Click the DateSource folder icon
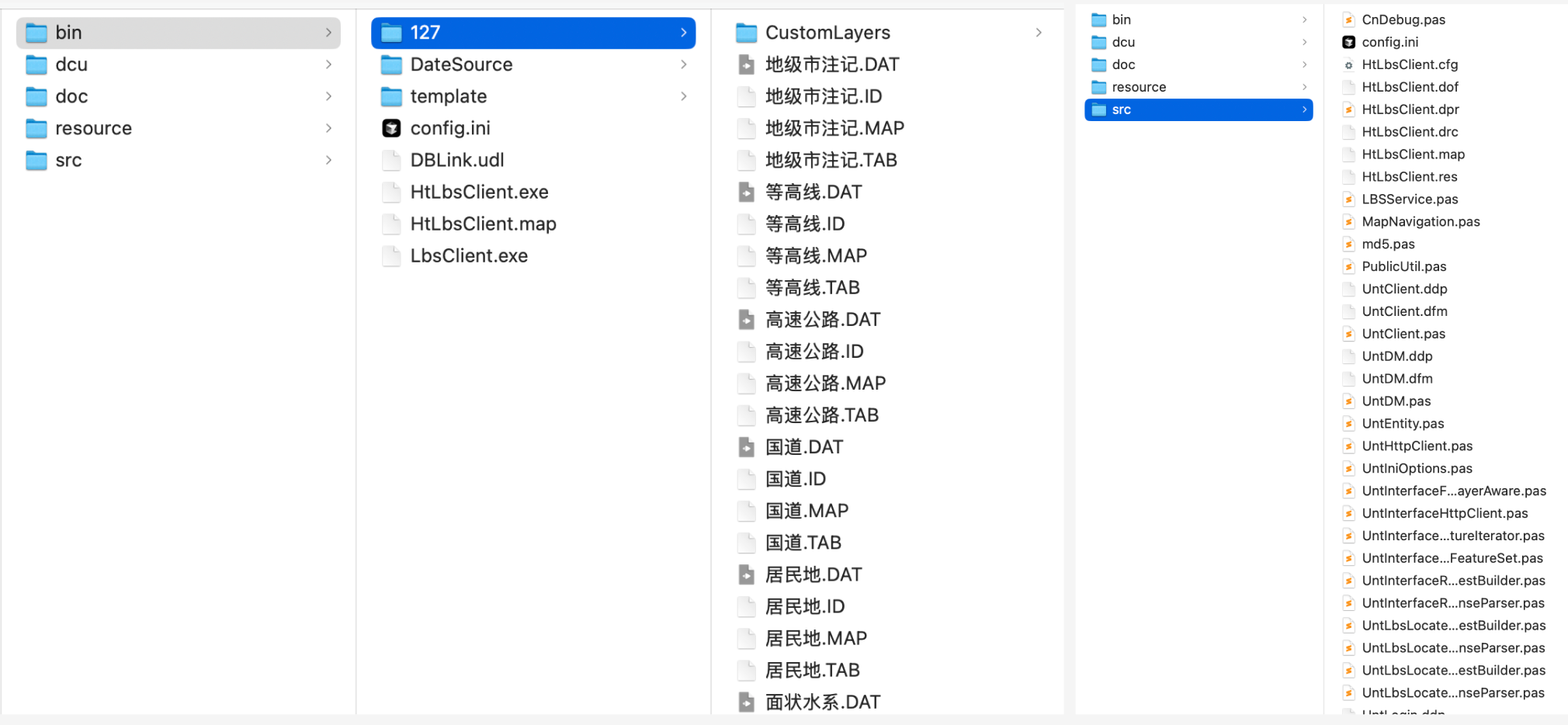Screen dimensions: 1568x725 tap(392, 64)
